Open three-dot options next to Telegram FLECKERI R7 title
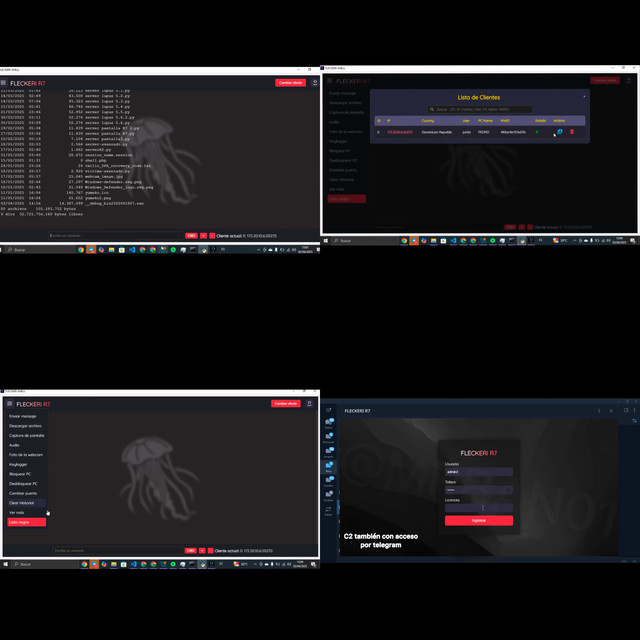This screenshot has width=640, height=640. tap(599, 411)
